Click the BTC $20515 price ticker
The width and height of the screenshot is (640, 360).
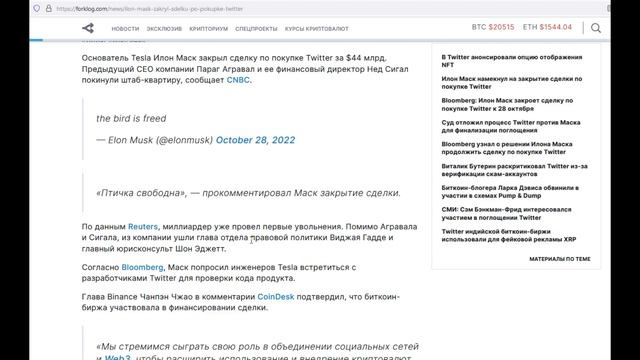point(493,27)
